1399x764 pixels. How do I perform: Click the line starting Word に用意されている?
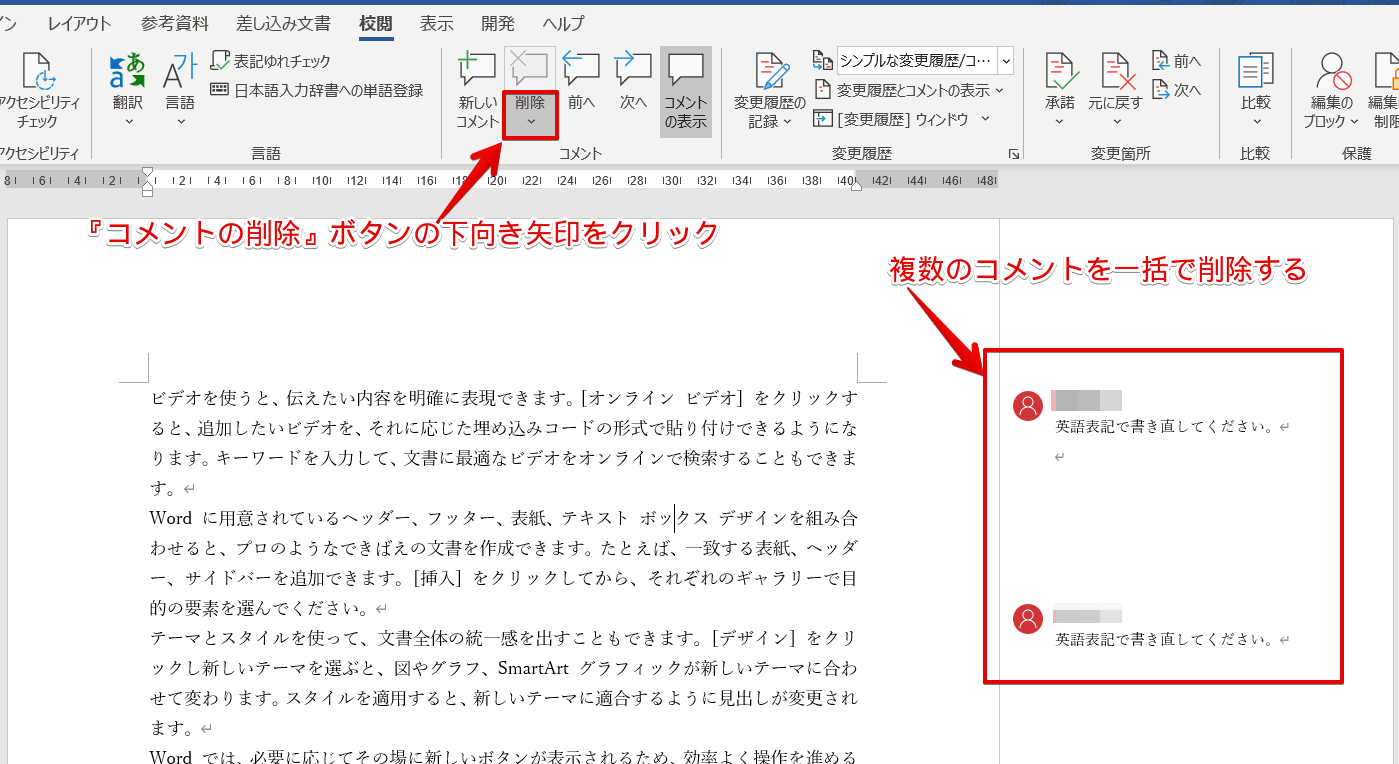(504, 518)
